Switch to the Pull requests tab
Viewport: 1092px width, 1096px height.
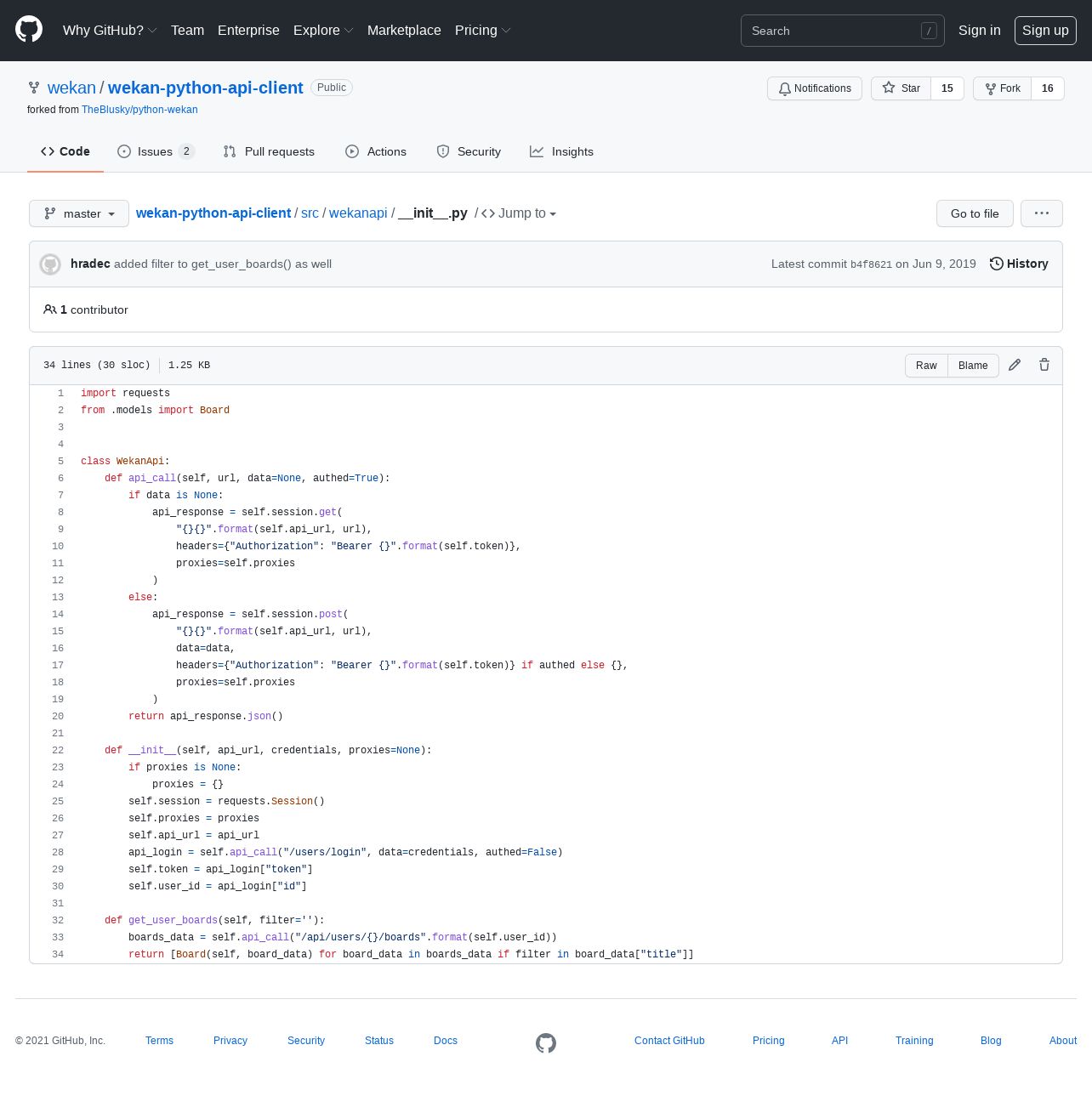coord(269,151)
